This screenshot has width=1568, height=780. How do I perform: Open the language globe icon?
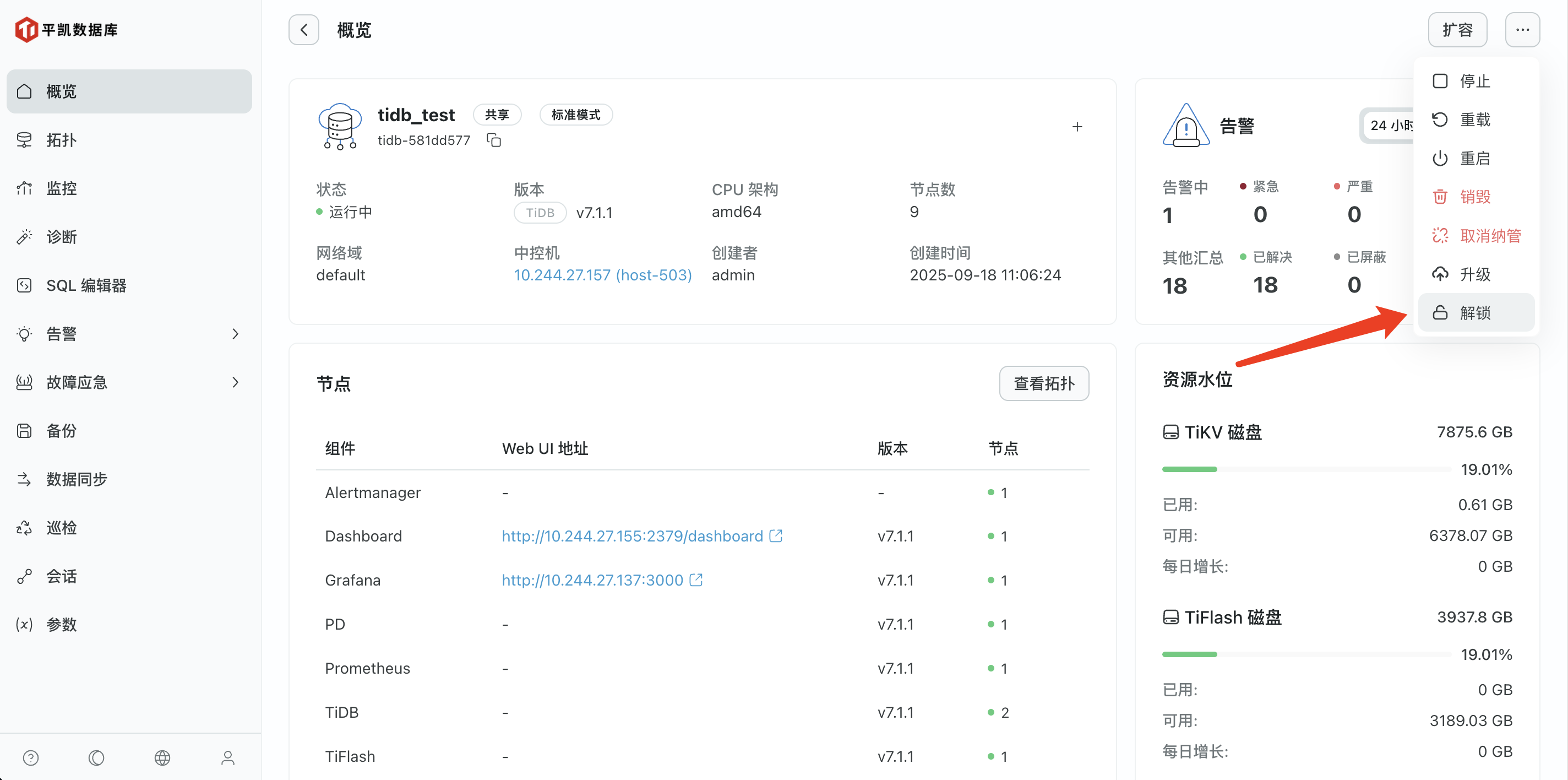(x=162, y=757)
